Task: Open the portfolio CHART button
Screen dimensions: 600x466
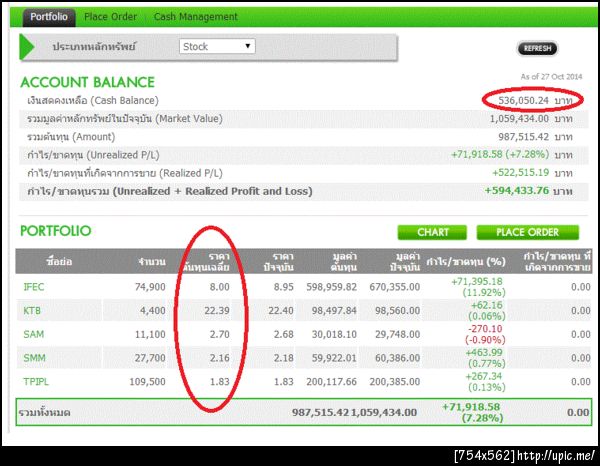Action: [x=432, y=232]
